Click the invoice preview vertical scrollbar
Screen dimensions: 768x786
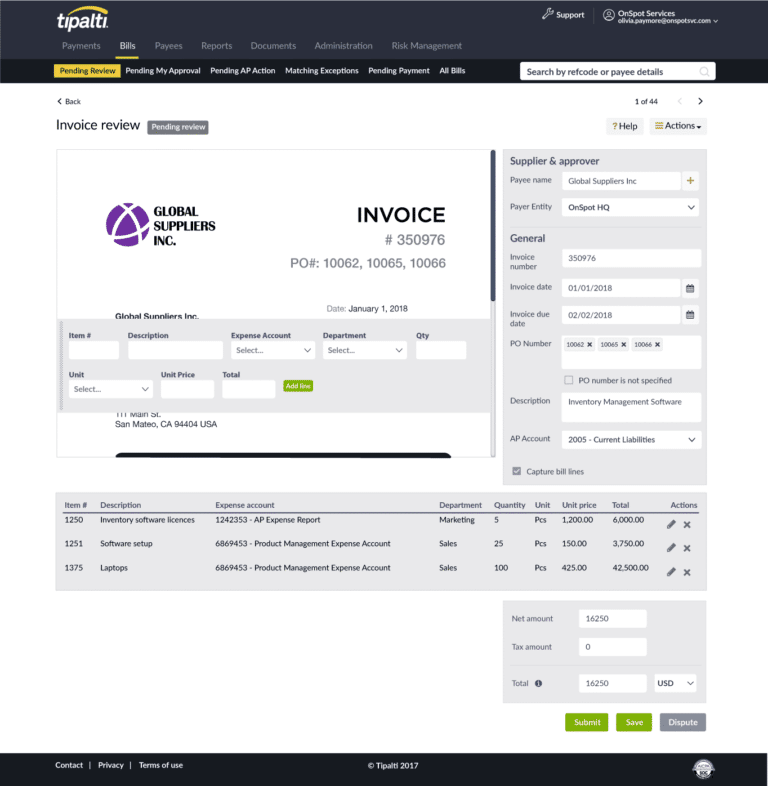pyautogui.click(x=493, y=226)
